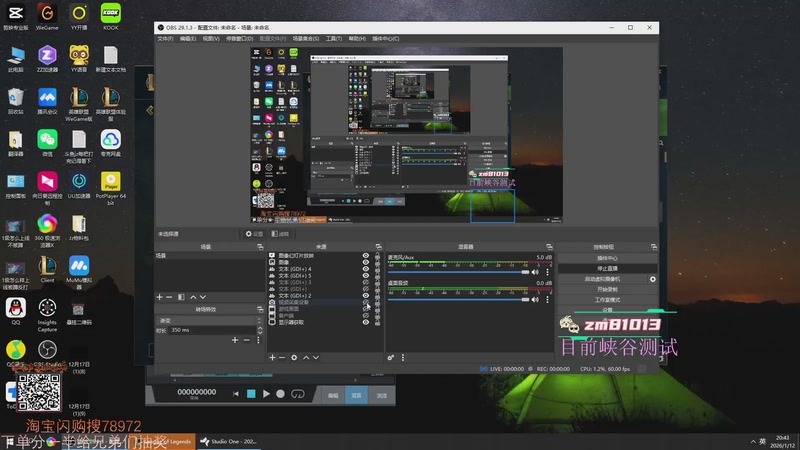
Task: Click Studio One record button
Action: click(x=280, y=394)
